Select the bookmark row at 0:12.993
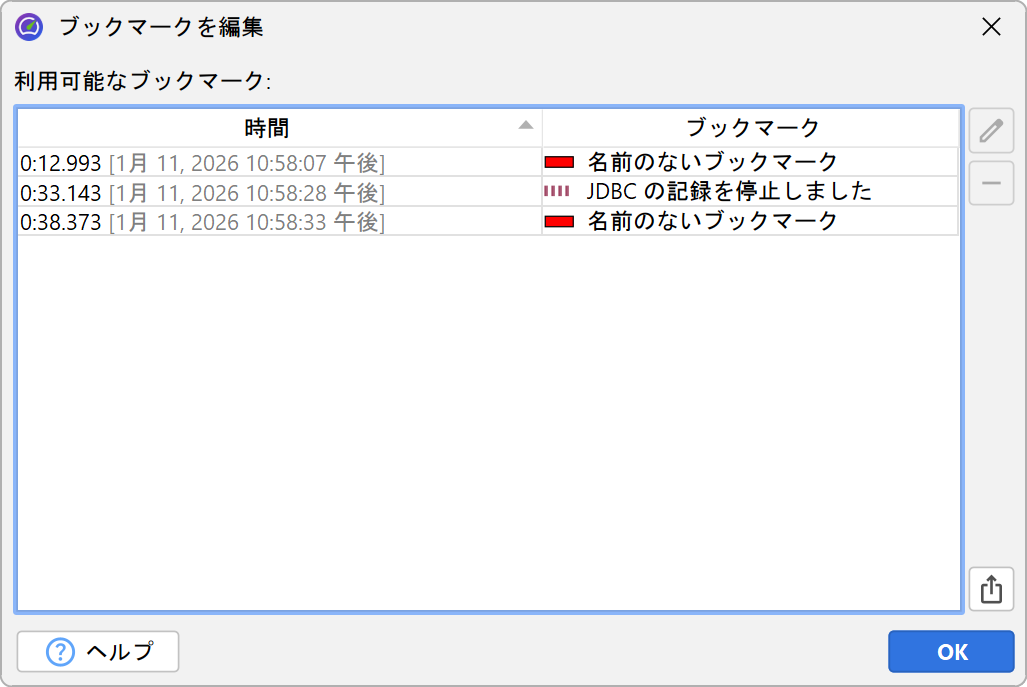 (x=202, y=162)
